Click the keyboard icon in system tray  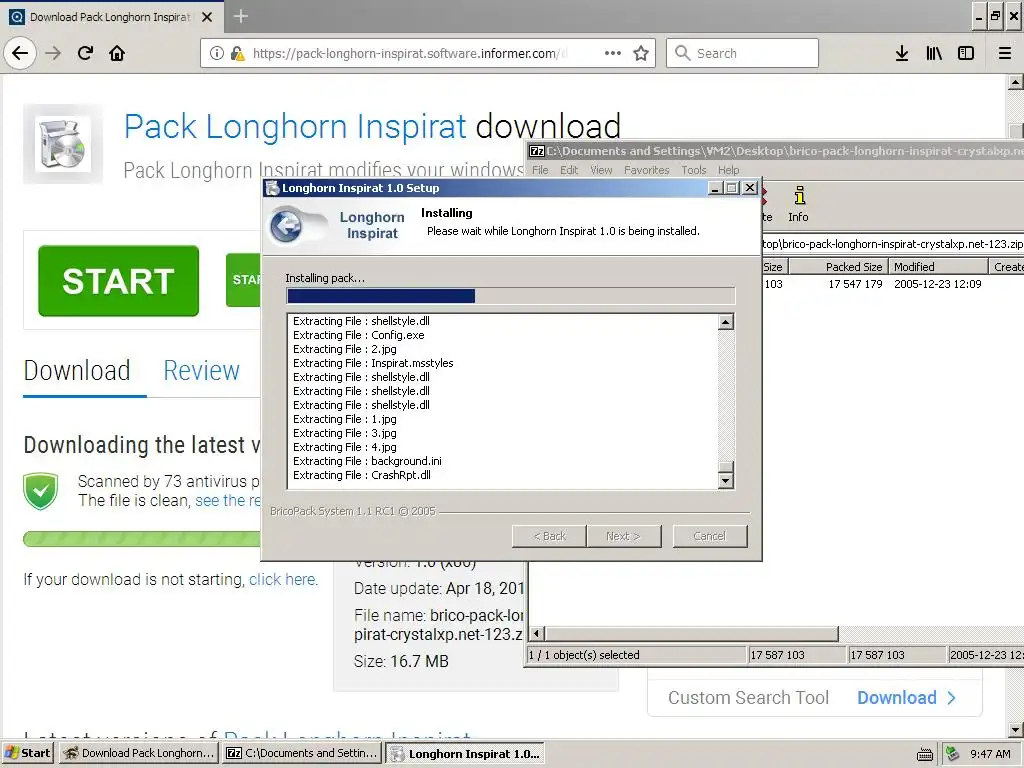925,754
